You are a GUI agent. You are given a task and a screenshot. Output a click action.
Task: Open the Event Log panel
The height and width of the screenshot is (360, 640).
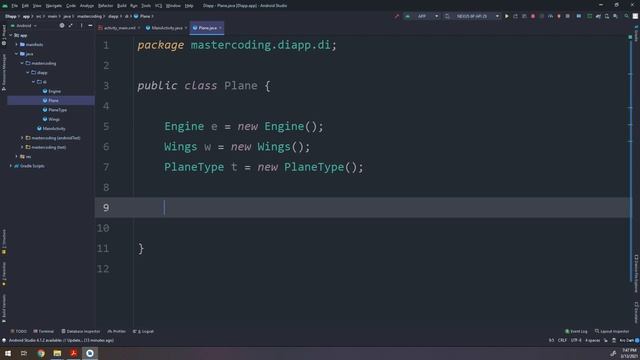coord(576,331)
